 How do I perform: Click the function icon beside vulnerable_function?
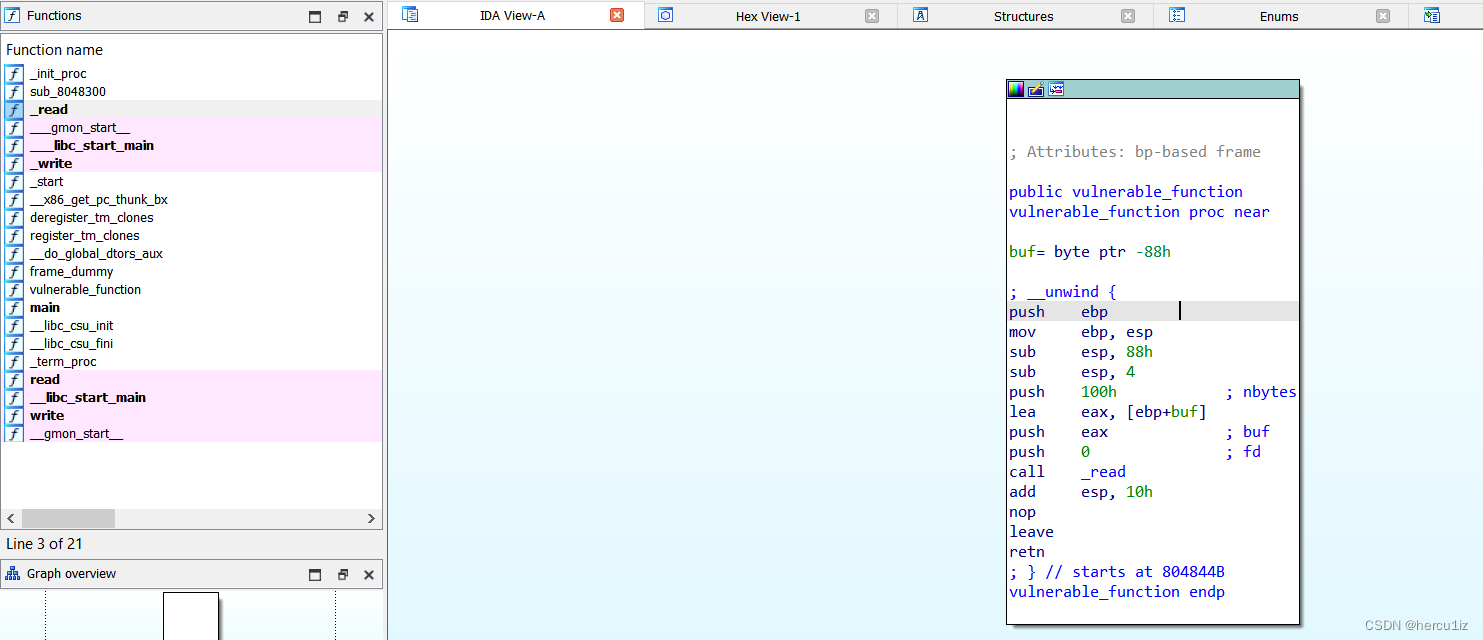(14, 290)
